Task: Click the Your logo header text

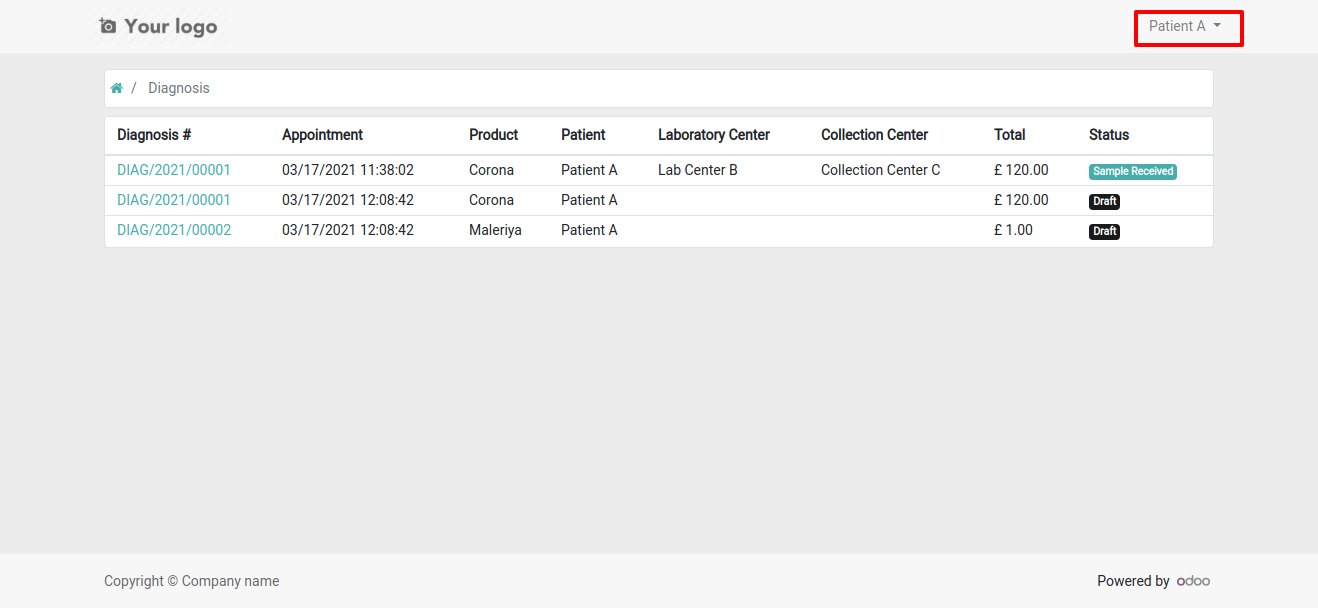Action: pyautogui.click(x=171, y=26)
